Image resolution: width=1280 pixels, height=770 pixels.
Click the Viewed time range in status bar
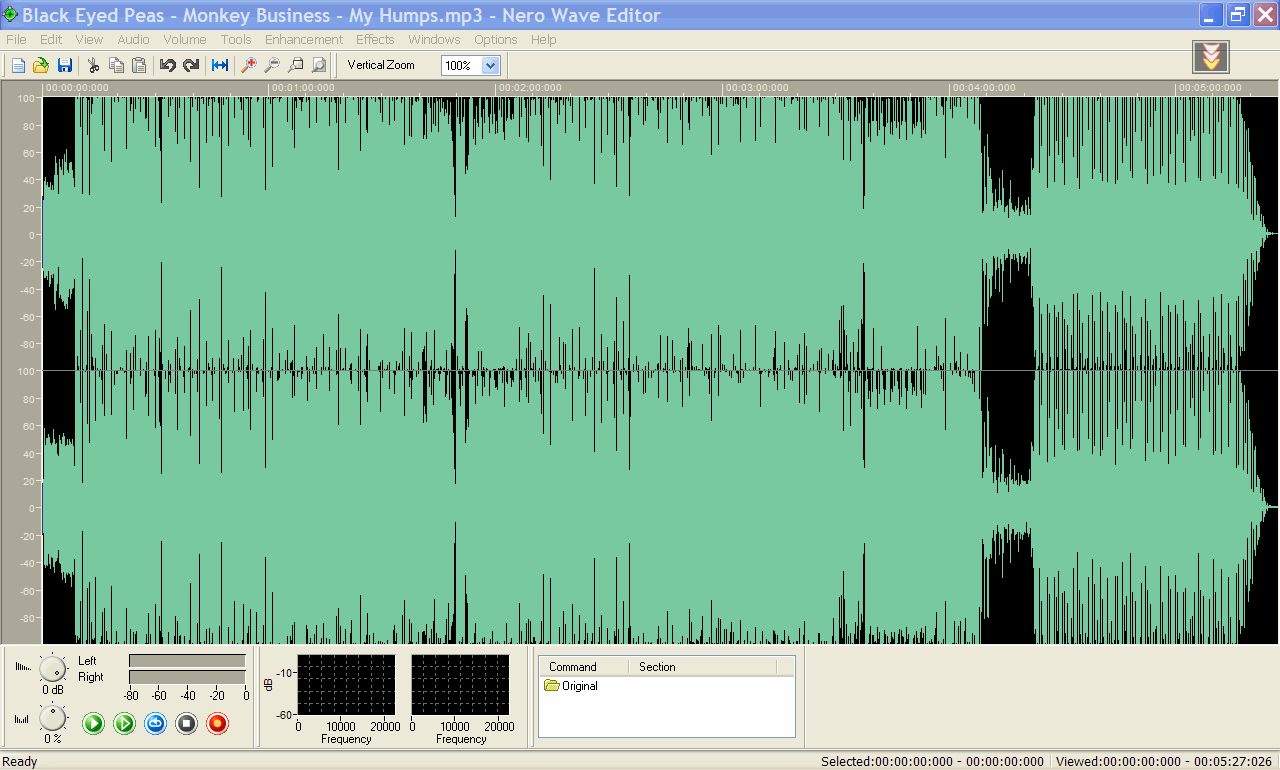(1163, 762)
